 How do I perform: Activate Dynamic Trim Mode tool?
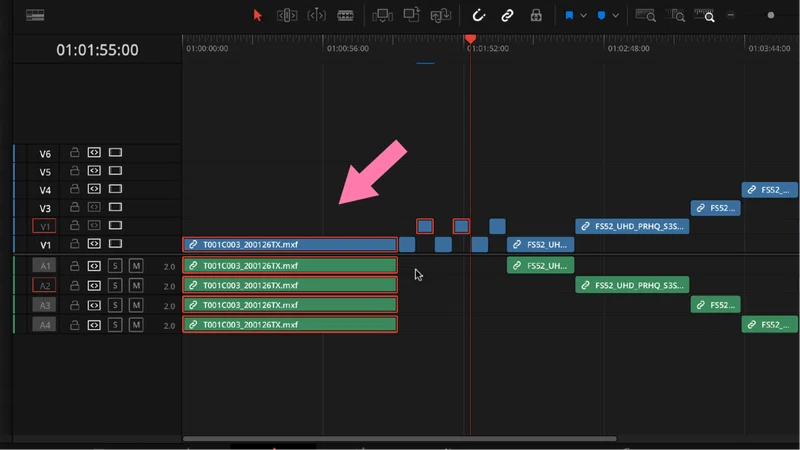click(316, 15)
